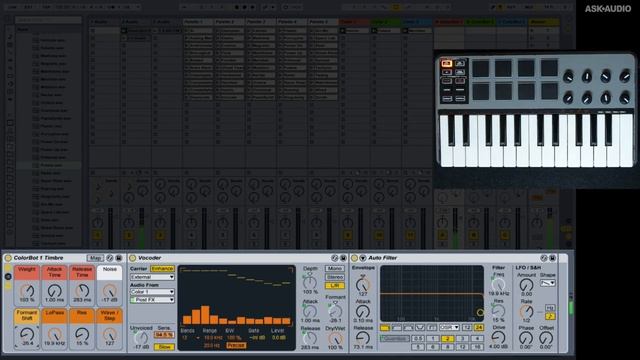This screenshot has width=640, height=360.
Task: Click the Vocoder filter bank band display
Action: (237, 297)
